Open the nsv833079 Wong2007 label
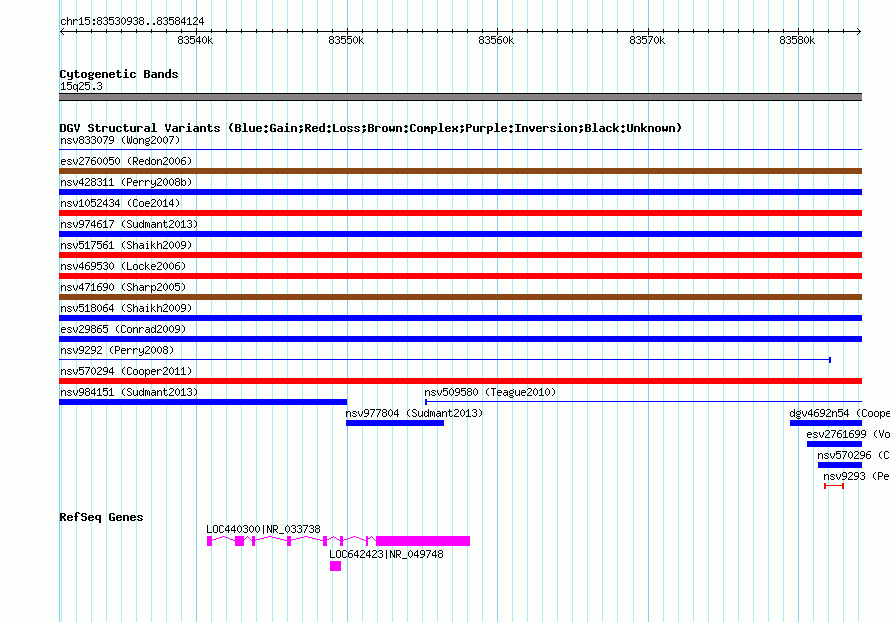This screenshot has height=622, width=890. point(120,140)
